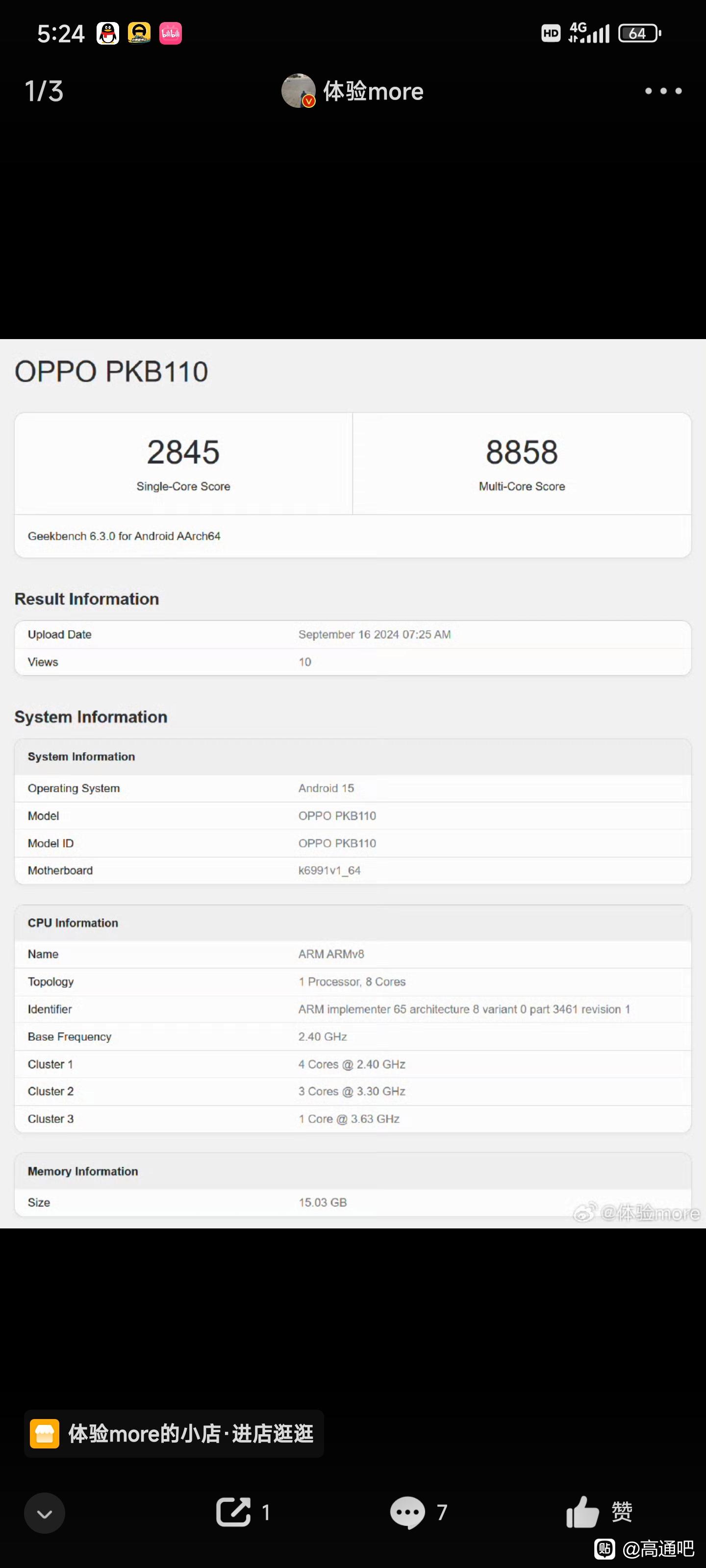The image size is (706, 1568).
Task: Open comments via speech bubble icon
Action: point(407,1512)
